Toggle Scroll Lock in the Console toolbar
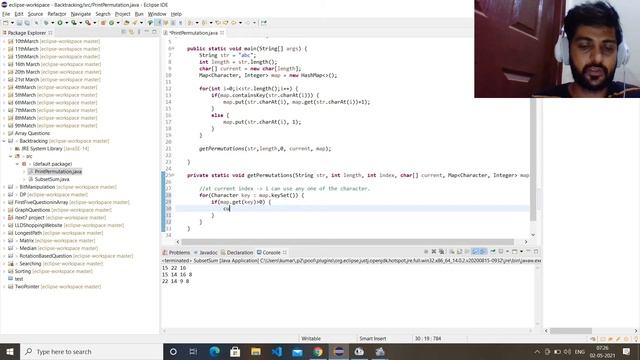The image size is (640, 360). click(459, 251)
